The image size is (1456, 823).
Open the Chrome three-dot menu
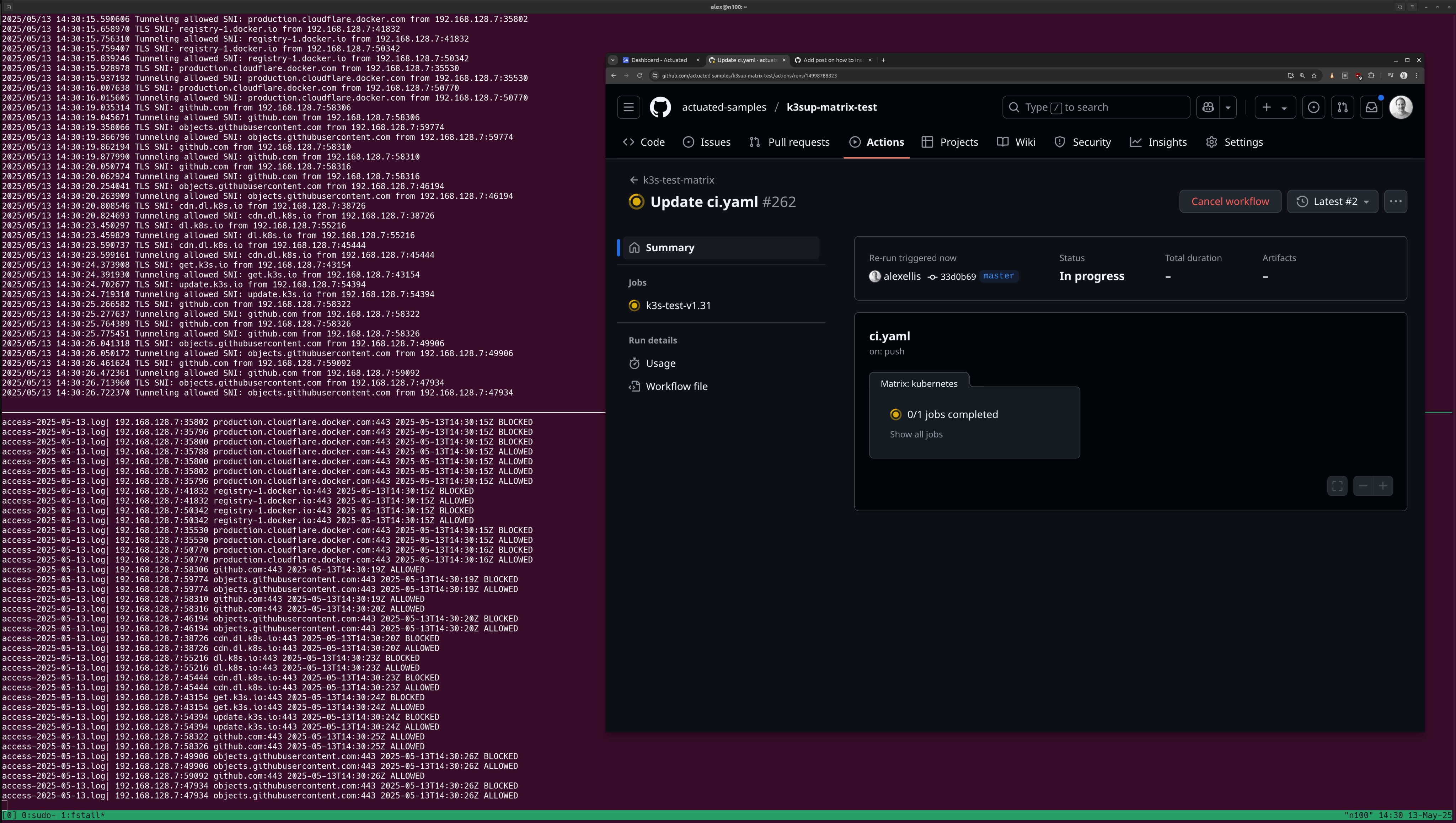tap(1417, 76)
